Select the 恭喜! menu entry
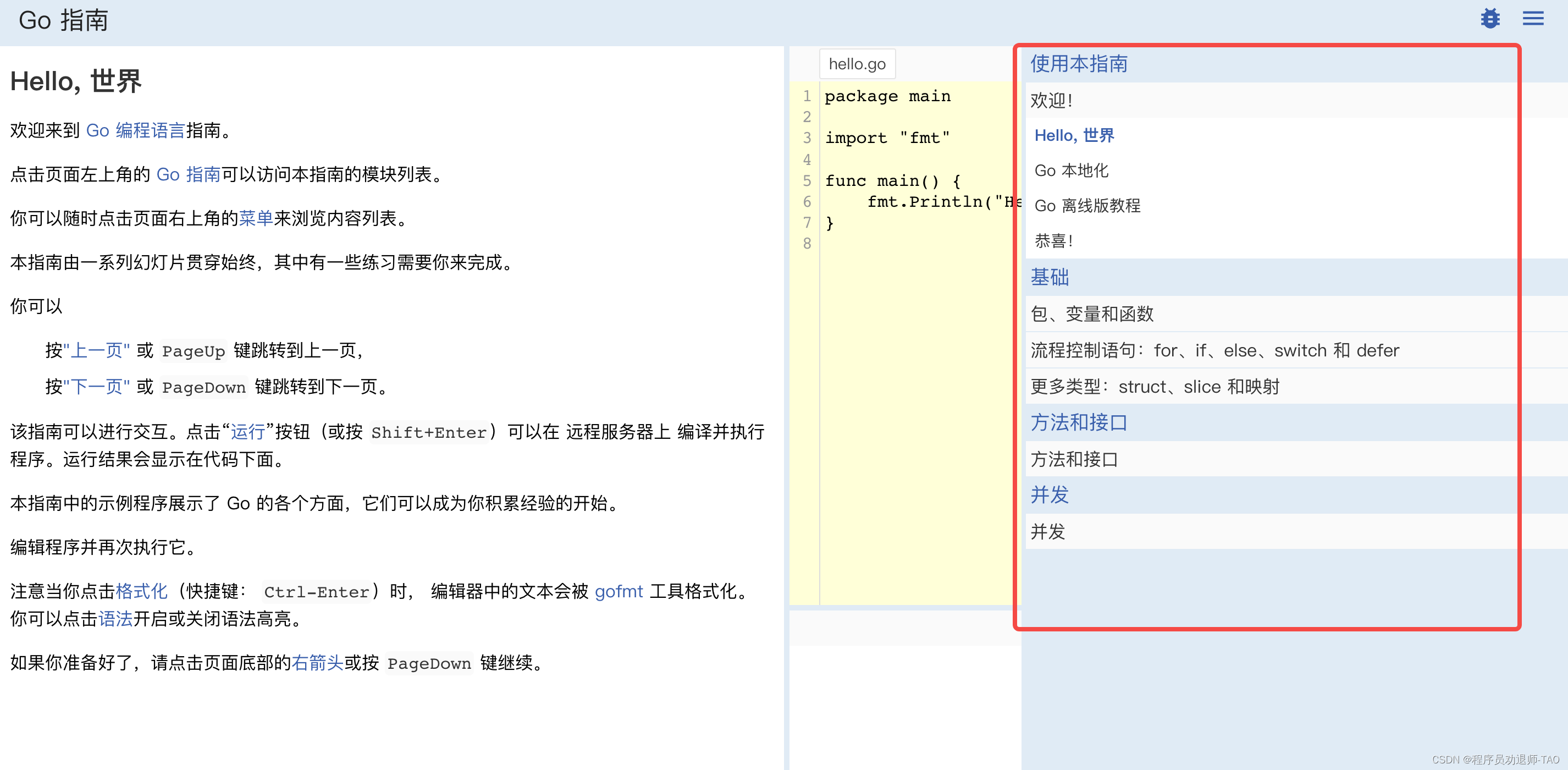This screenshot has width=1568, height=770. click(1053, 241)
